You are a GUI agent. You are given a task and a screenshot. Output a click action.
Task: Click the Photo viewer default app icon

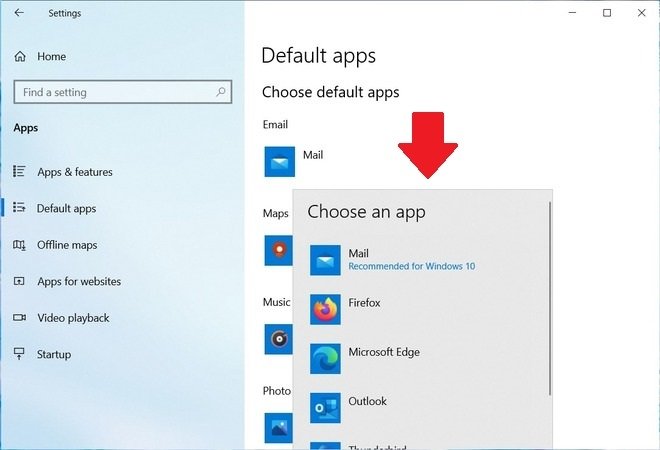pyautogui.click(x=278, y=428)
